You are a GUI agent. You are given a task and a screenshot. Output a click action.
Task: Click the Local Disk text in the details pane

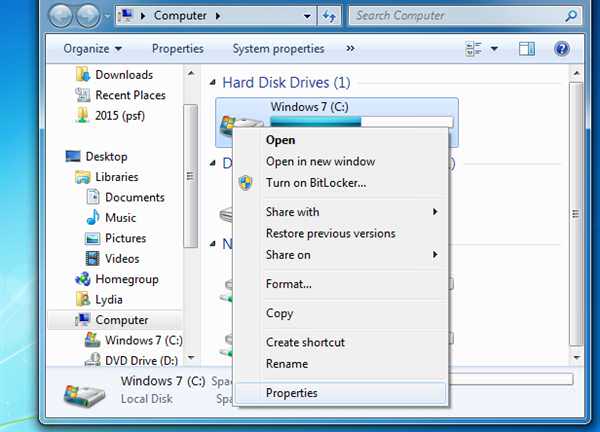click(147, 399)
